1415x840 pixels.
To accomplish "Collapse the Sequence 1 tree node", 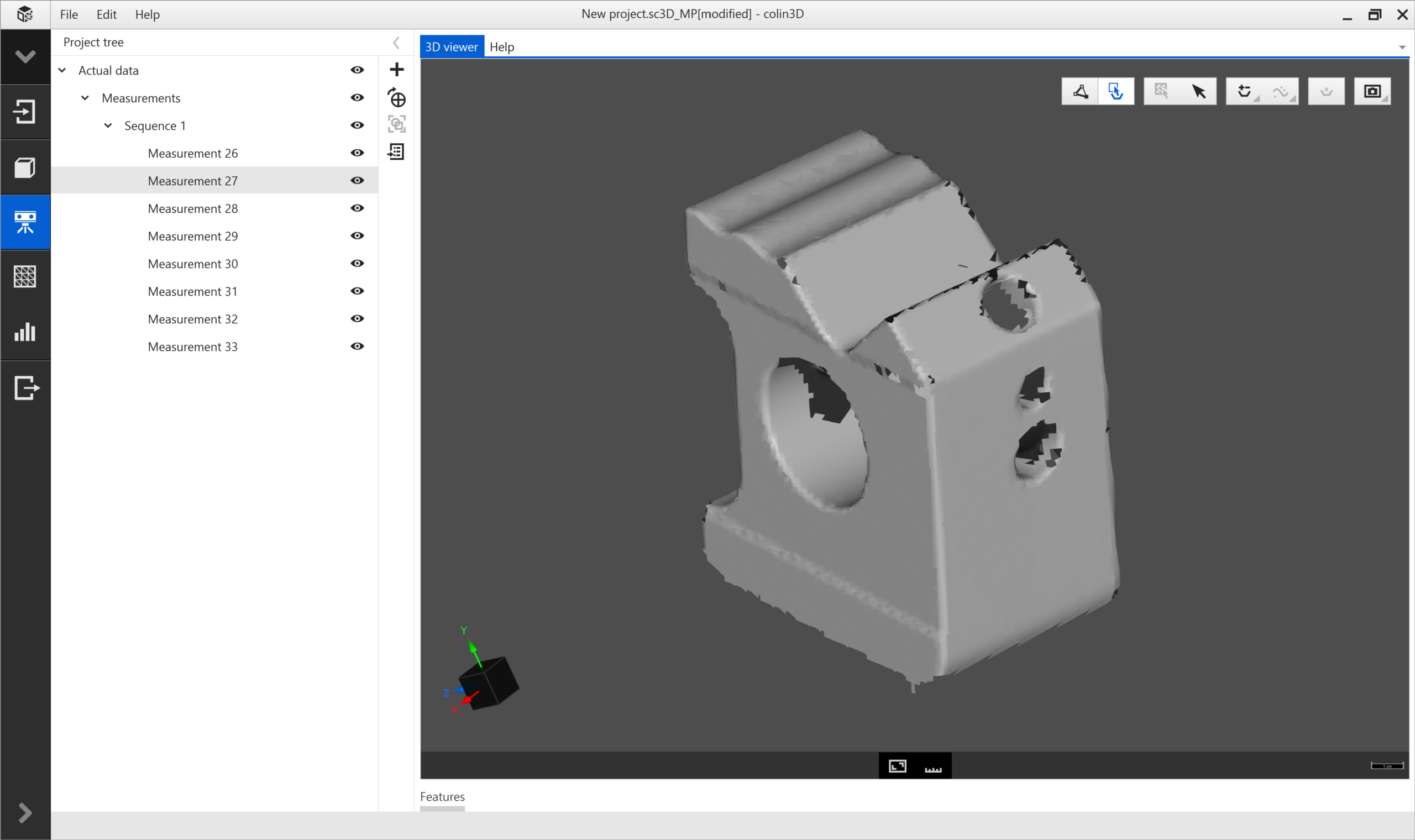I will click(x=108, y=125).
